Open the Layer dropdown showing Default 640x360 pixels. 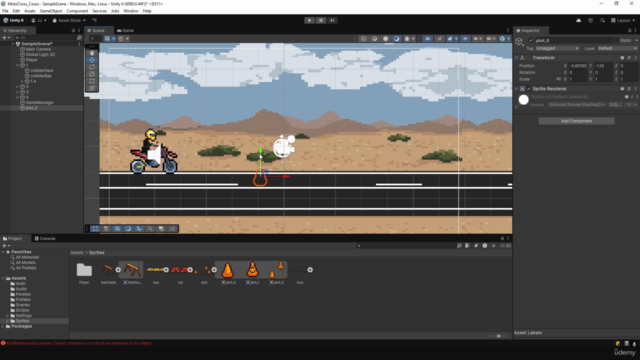tap(618, 49)
